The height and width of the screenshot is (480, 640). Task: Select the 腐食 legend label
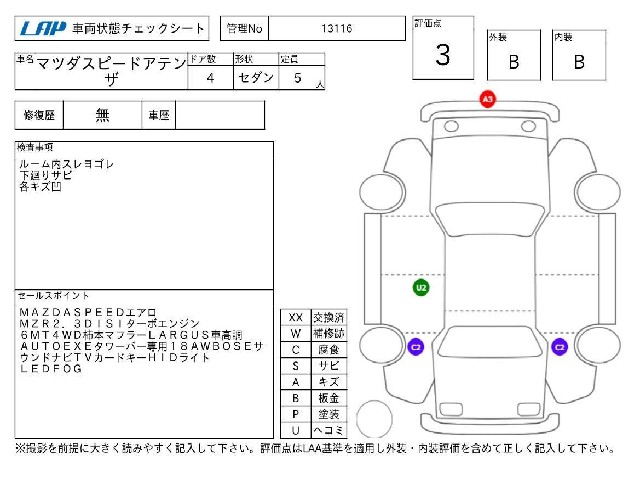329,350
